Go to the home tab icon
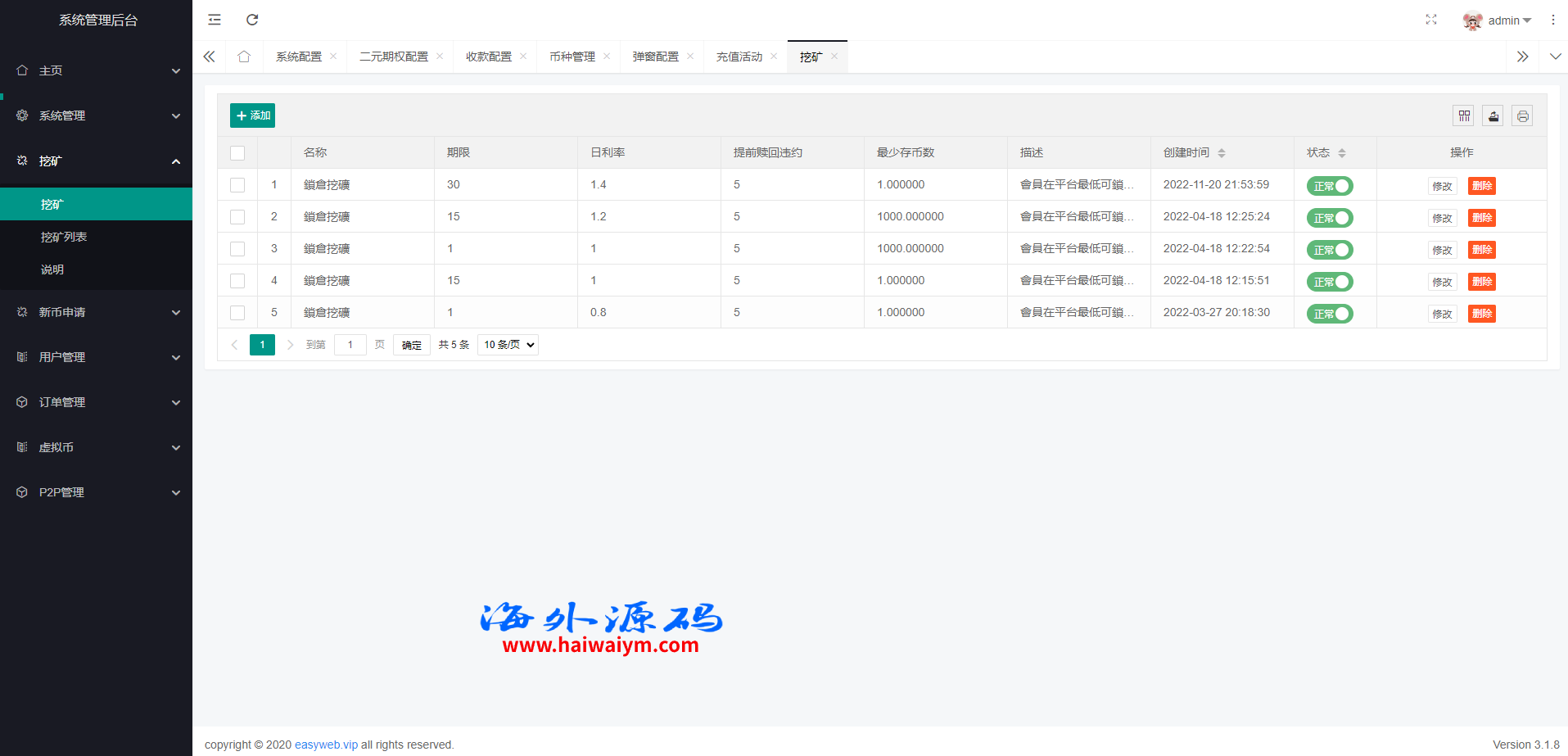The width and height of the screenshot is (1568, 756). click(244, 57)
